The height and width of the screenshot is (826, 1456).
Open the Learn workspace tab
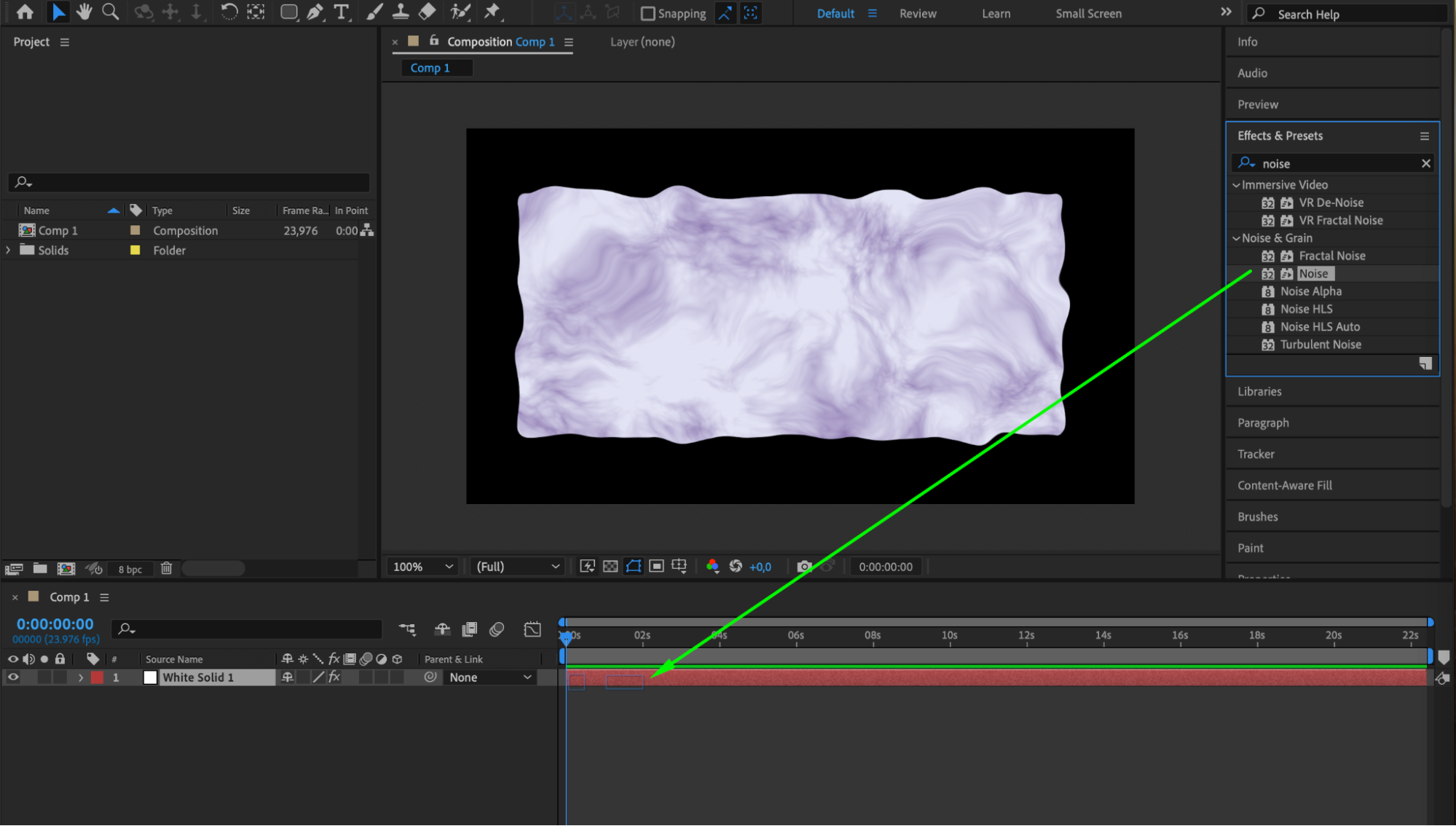pyautogui.click(x=996, y=13)
